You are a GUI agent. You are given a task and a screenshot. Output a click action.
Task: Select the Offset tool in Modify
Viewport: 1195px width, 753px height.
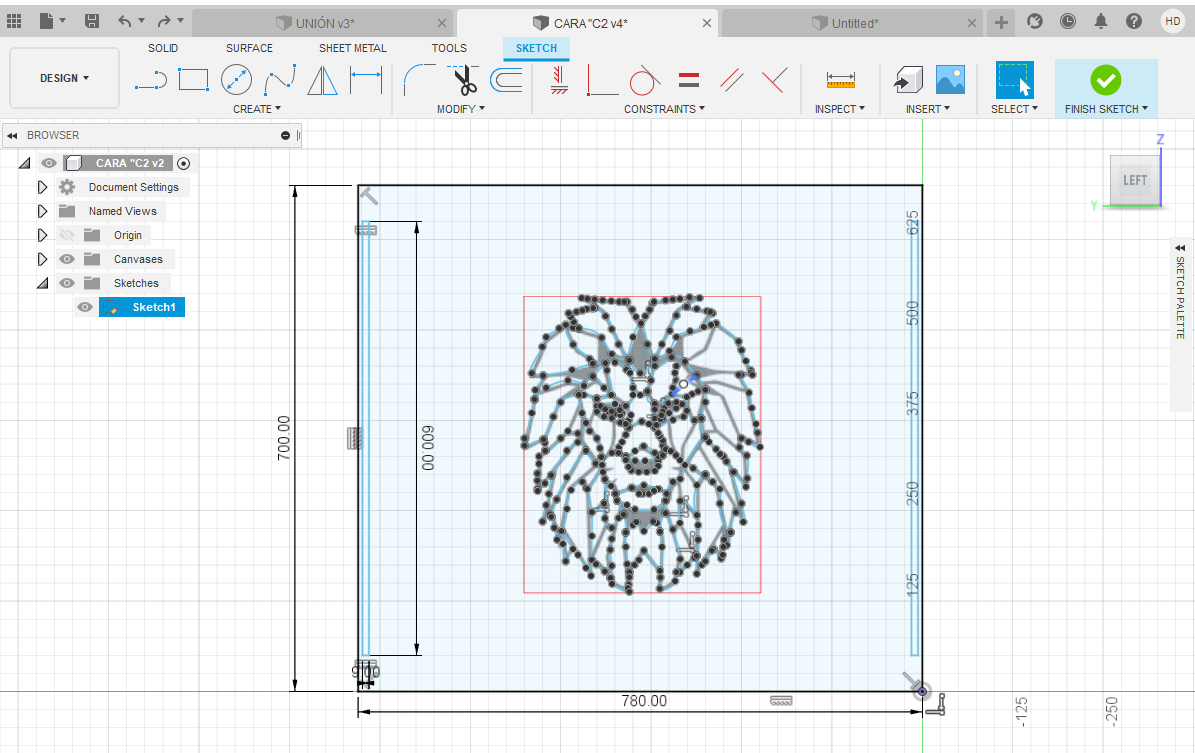(x=506, y=81)
